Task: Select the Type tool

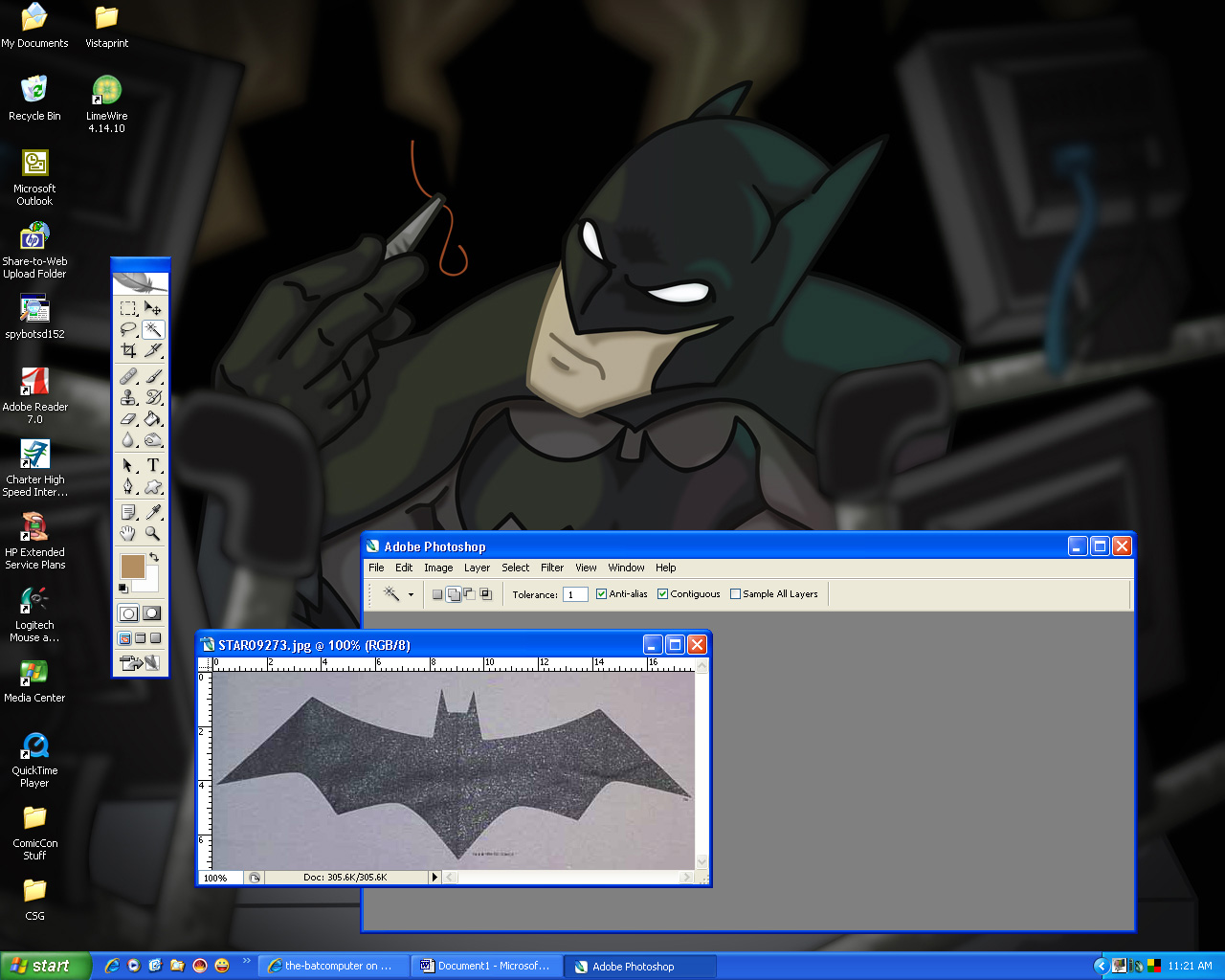Action: coord(153,465)
